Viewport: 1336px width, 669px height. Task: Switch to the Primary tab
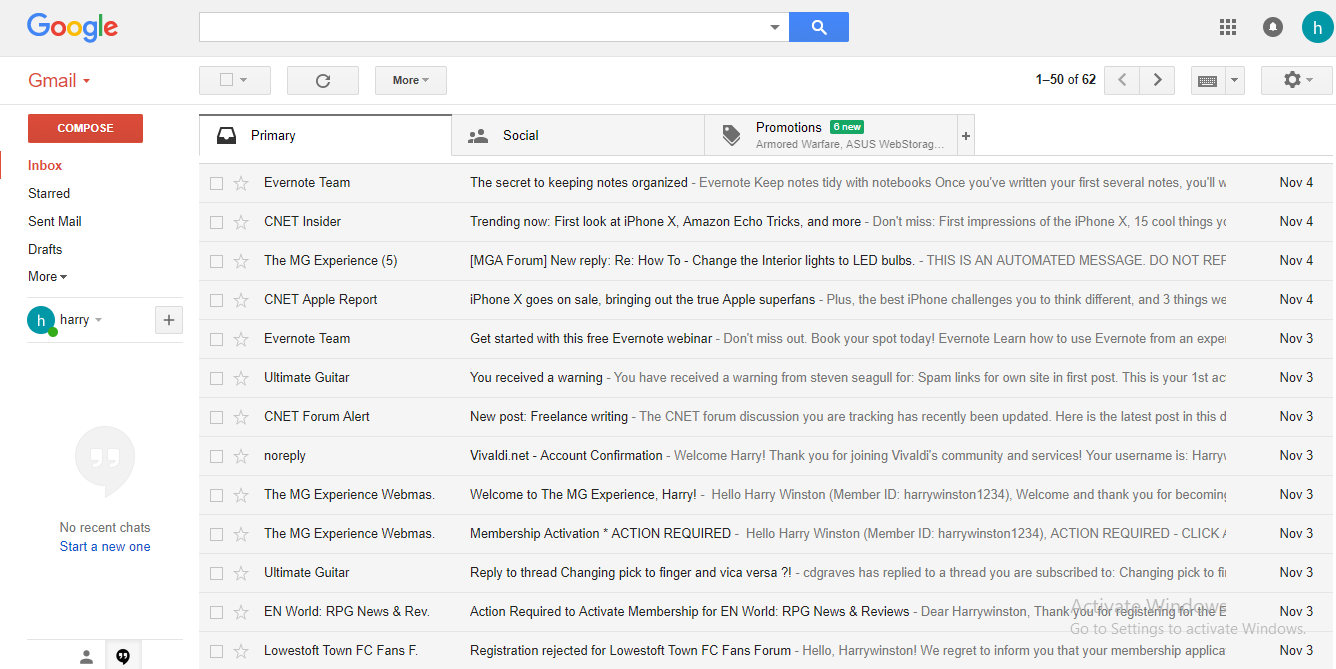click(x=325, y=135)
